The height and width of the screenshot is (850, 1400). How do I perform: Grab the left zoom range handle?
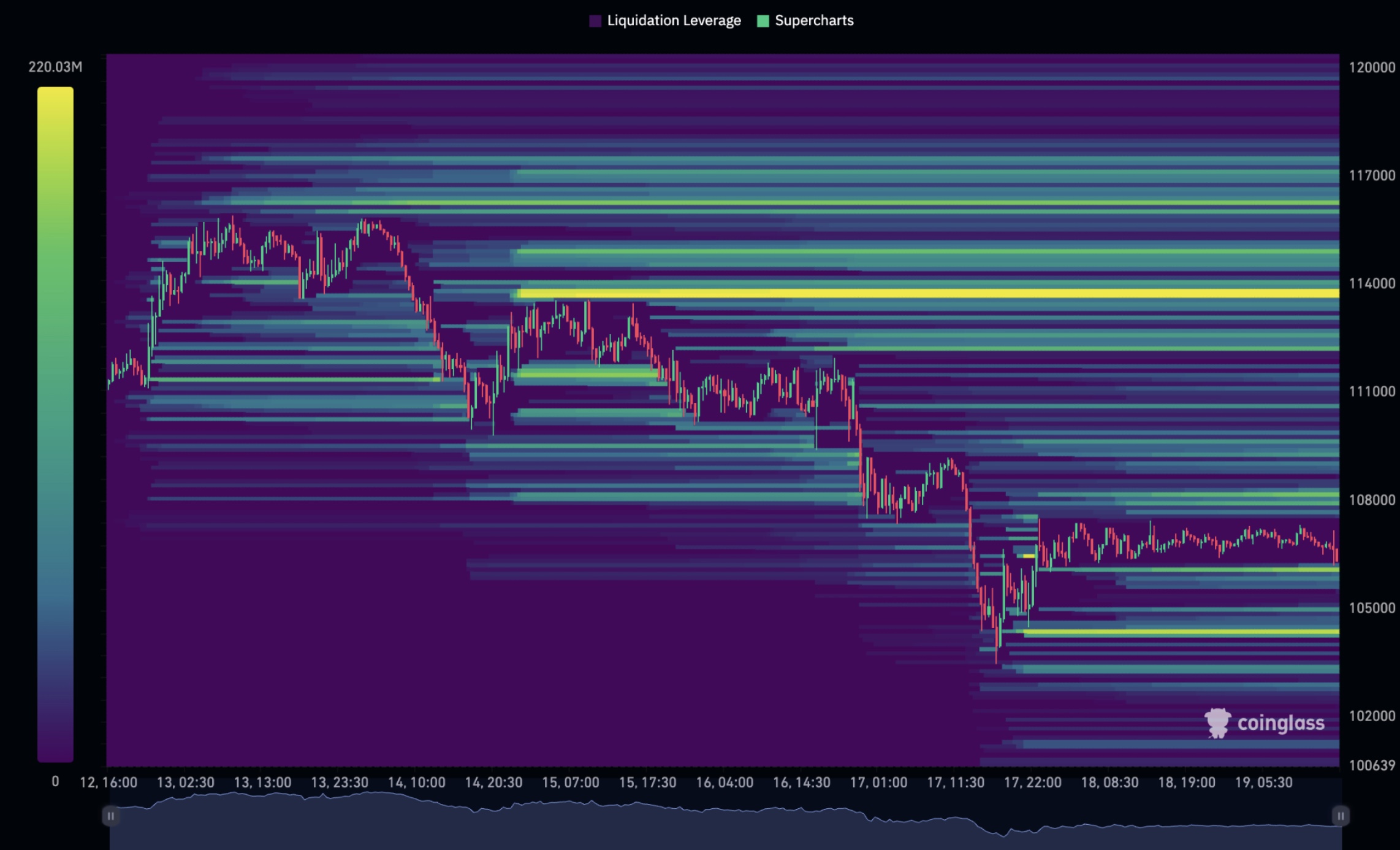click(110, 816)
